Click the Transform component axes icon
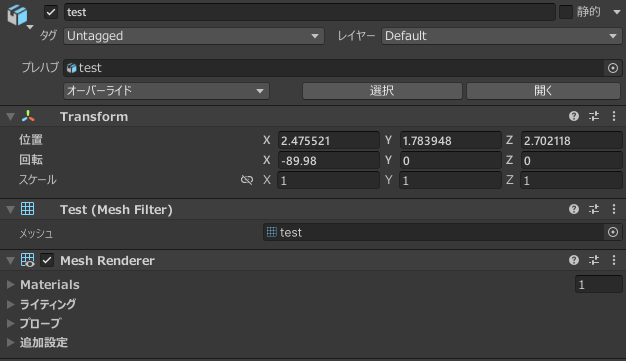 click(28, 116)
